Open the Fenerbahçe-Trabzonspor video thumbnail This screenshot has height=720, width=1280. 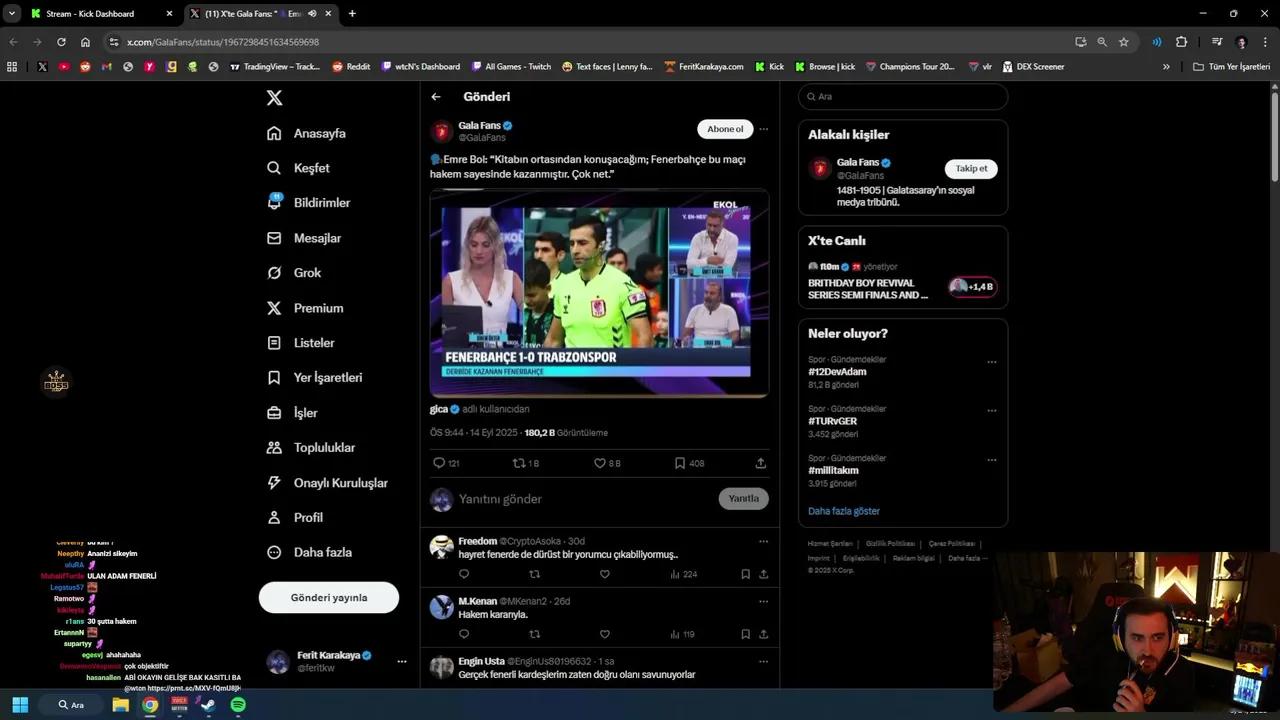pyautogui.click(x=599, y=293)
